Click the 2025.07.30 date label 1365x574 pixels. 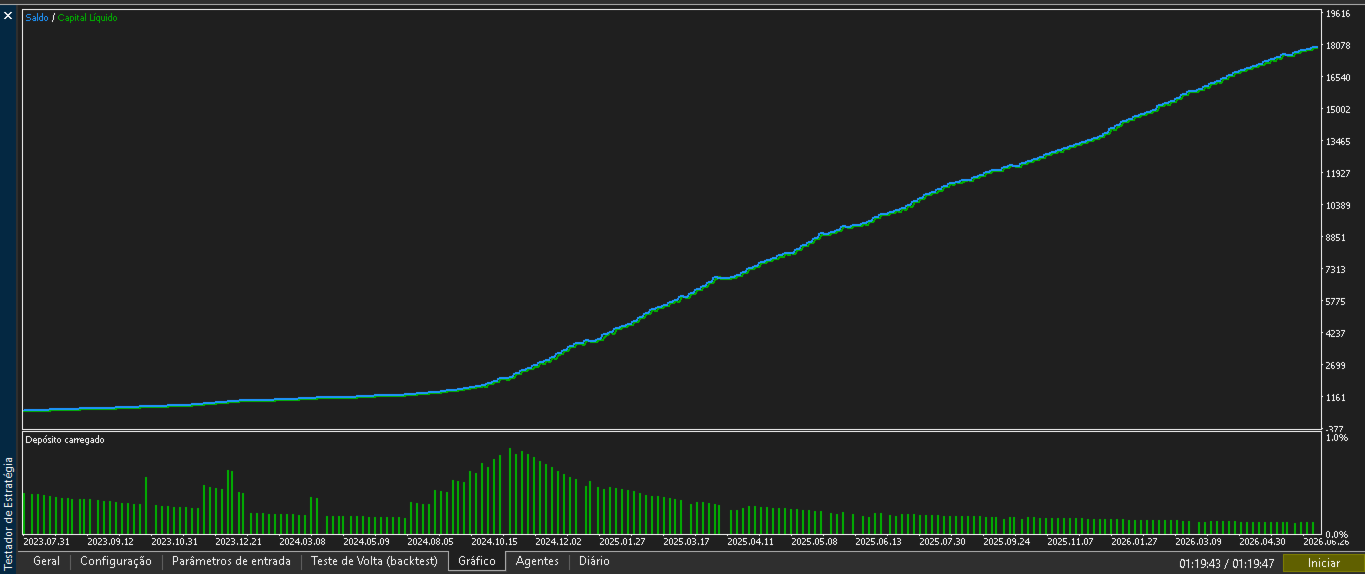tap(942, 542)
